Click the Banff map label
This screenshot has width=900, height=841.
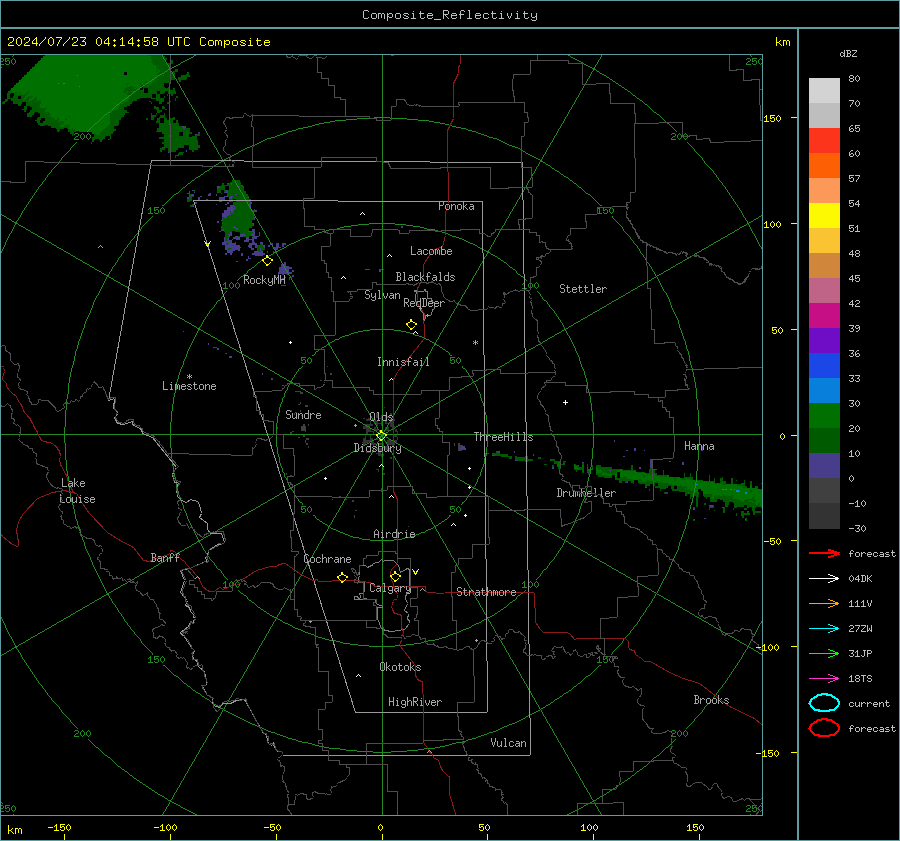[165, 557]
